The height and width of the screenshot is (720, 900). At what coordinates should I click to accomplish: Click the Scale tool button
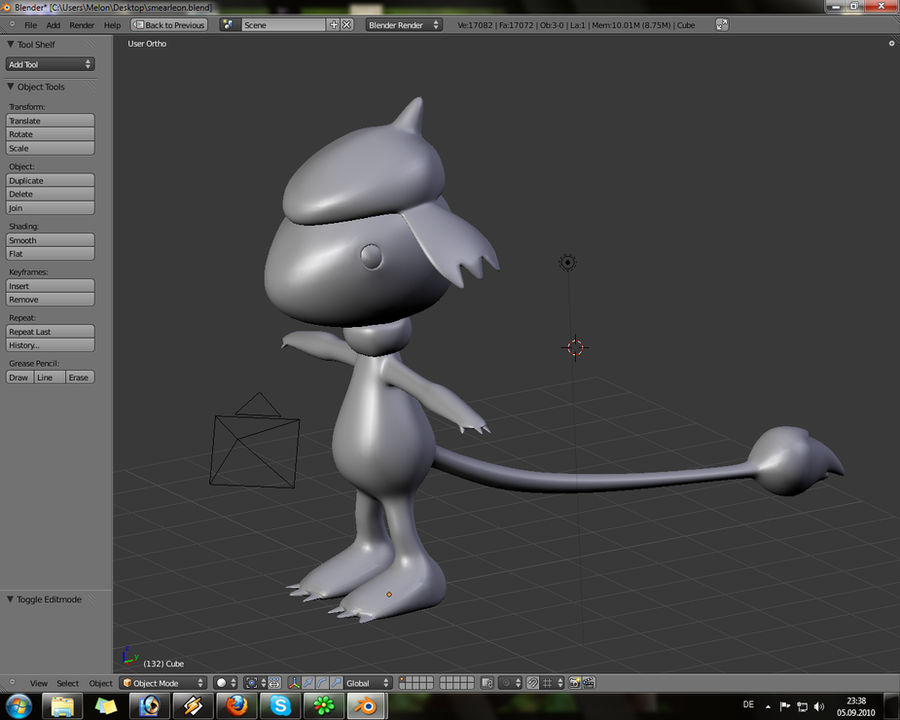[x=50, y=148]
